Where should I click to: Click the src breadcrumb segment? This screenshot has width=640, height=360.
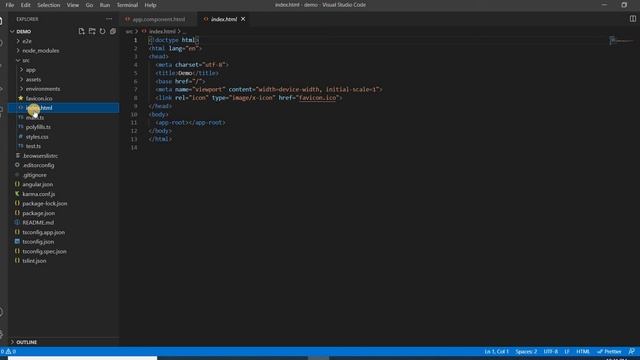(x=129, y=31)
